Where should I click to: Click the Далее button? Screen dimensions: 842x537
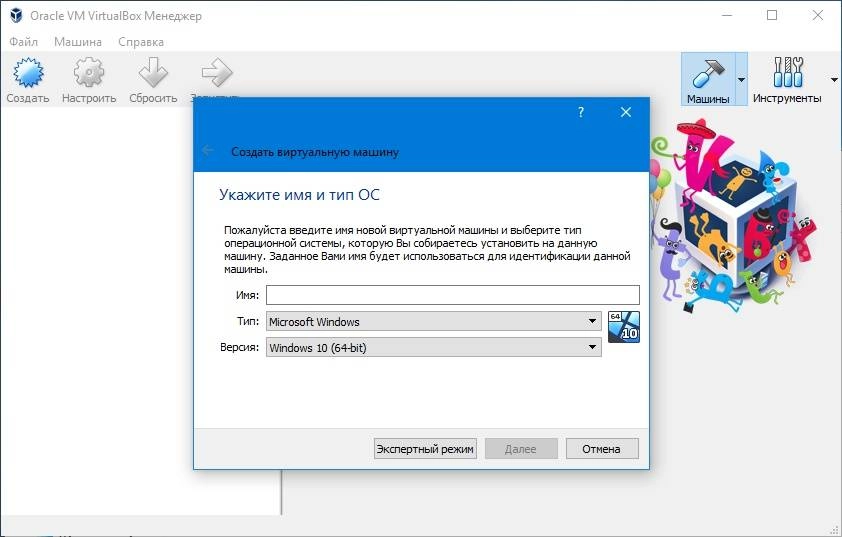click(521, 448)
